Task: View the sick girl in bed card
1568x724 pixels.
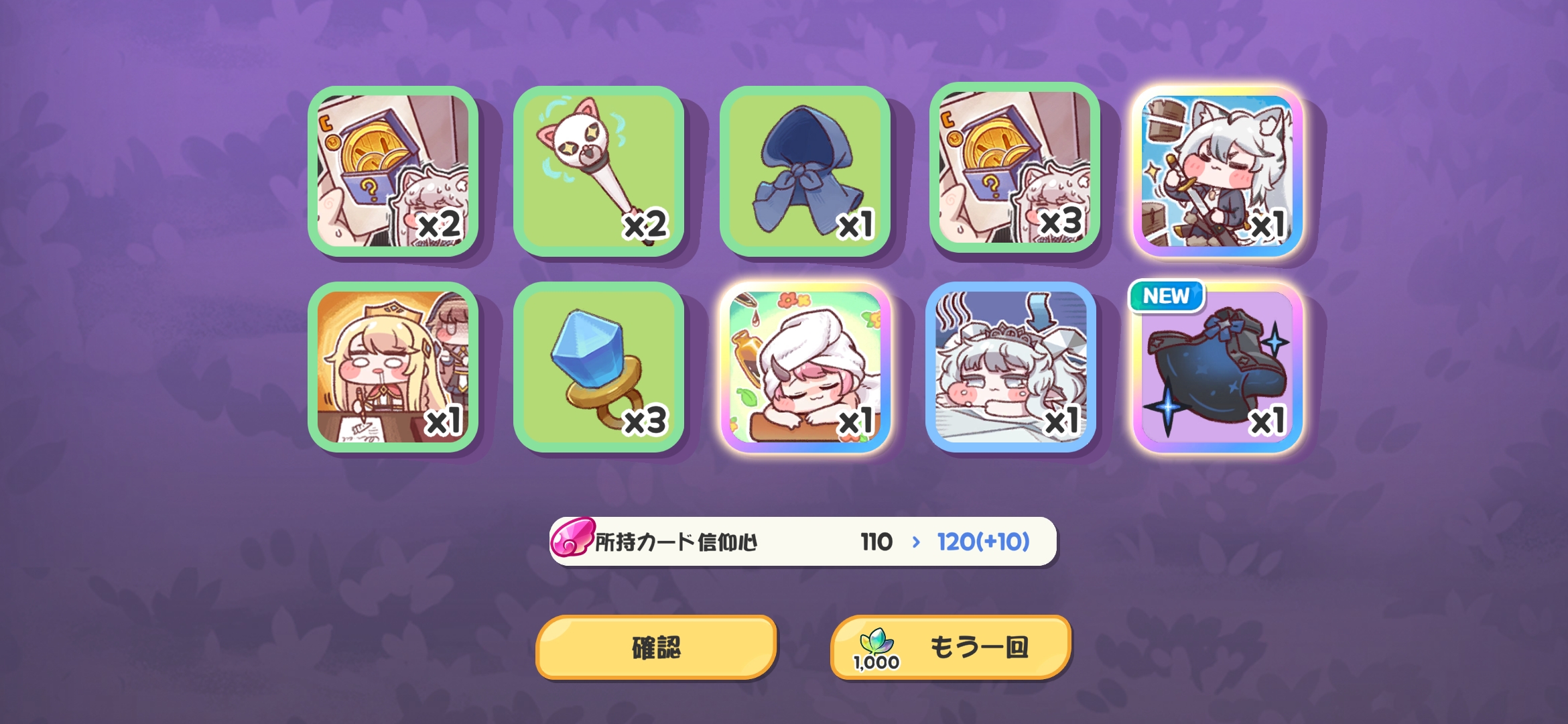Action: pyautogui.click(x=1010, y=367)
